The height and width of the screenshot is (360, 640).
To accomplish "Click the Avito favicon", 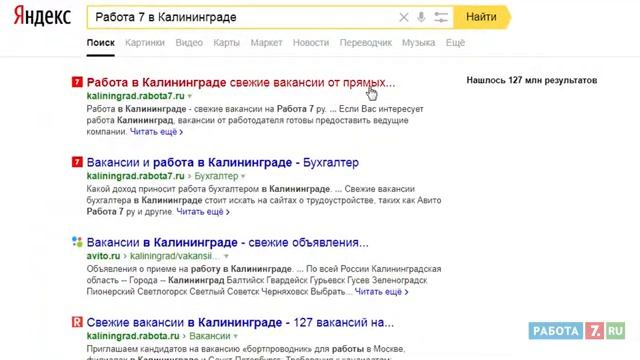I will tap(77, 242).
